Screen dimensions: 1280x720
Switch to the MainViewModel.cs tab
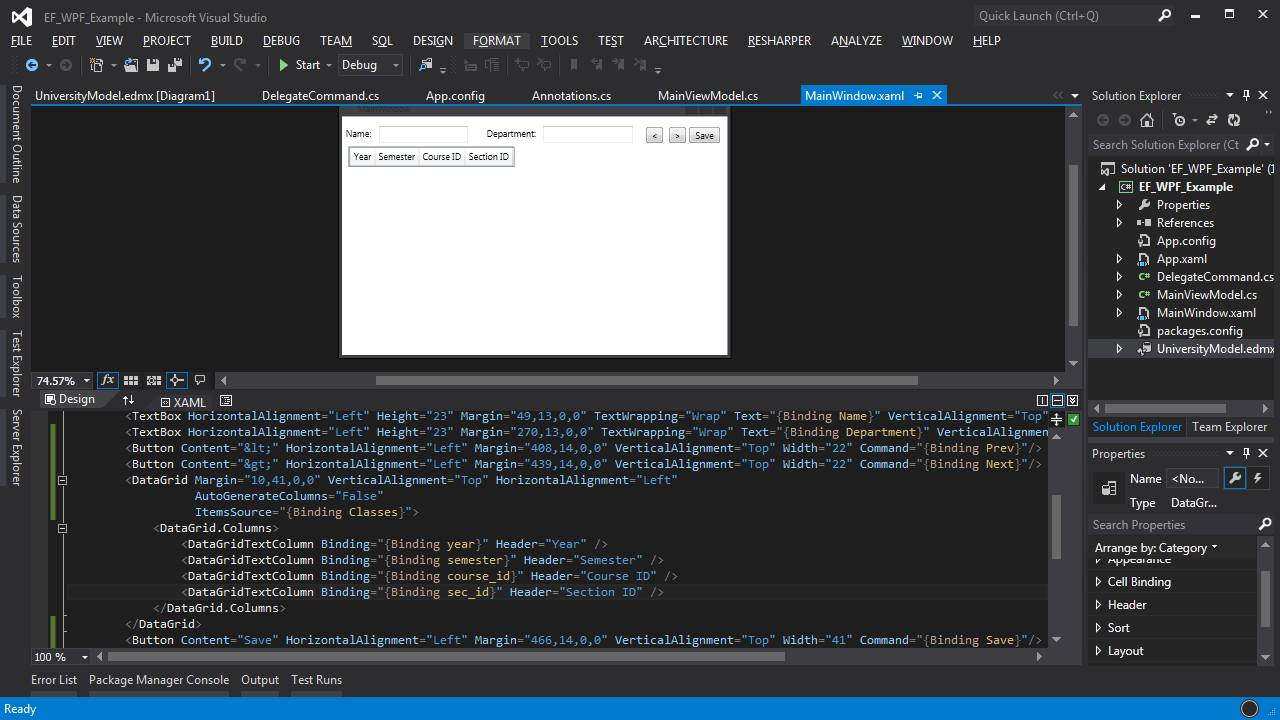pyautogui.click(x=707, y=96)
